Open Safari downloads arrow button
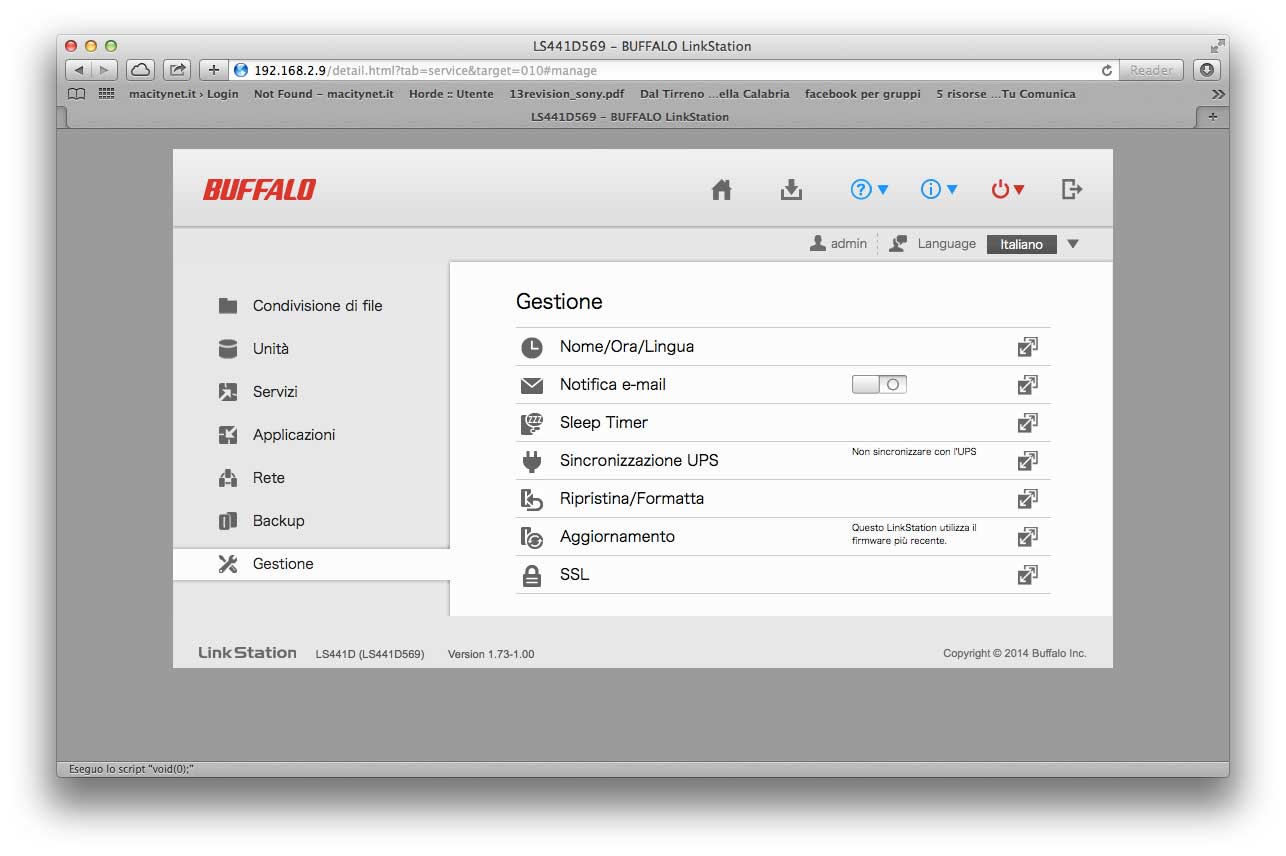1286x856 pixels. [x=1207, y=70]
